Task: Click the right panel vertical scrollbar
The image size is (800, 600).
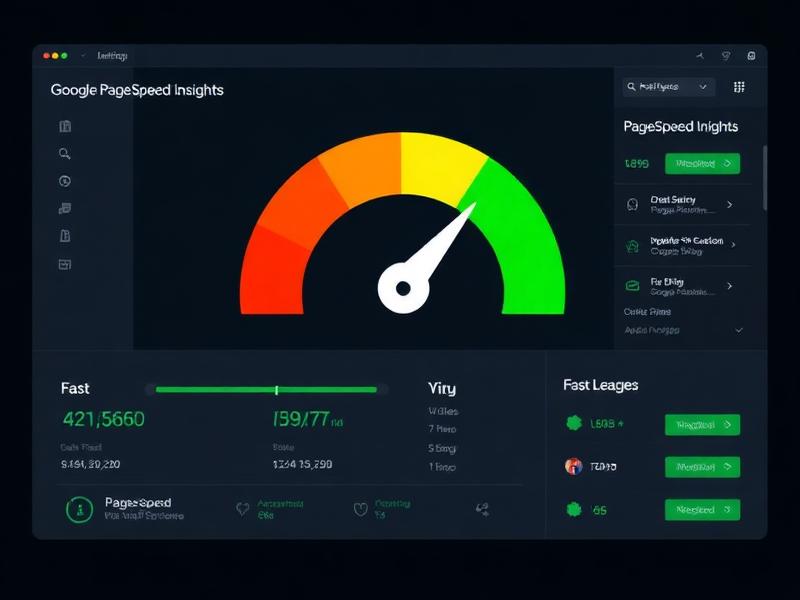Action: tap(764, 178)
